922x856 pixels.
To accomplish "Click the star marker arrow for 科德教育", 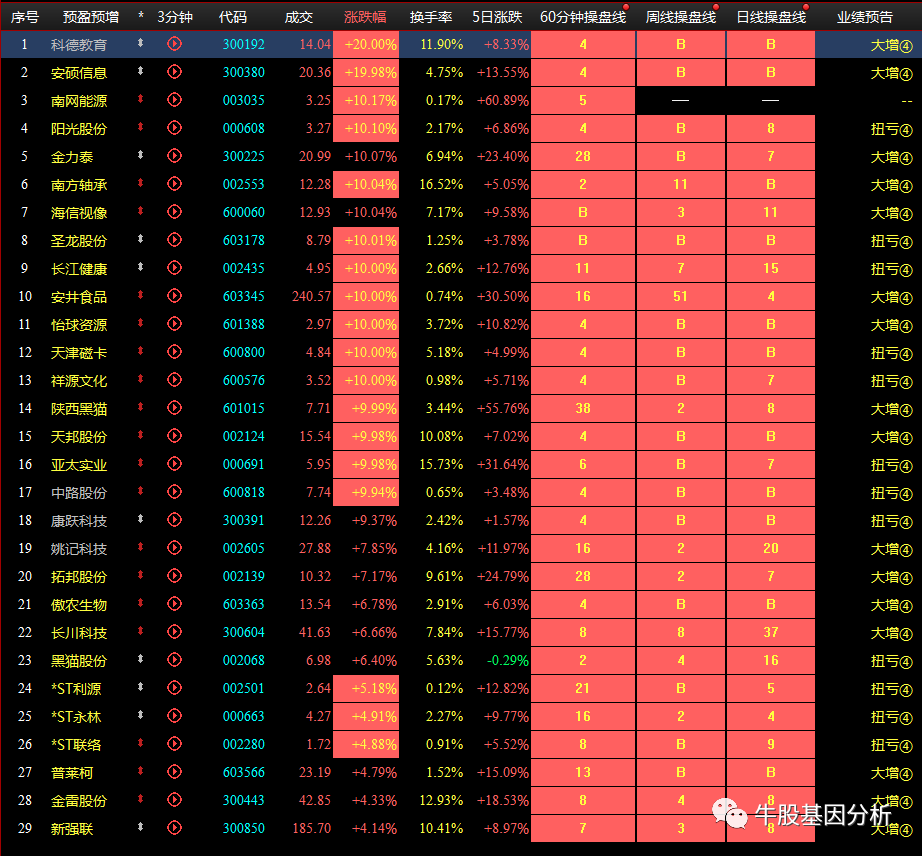I will tap(141, 43).
